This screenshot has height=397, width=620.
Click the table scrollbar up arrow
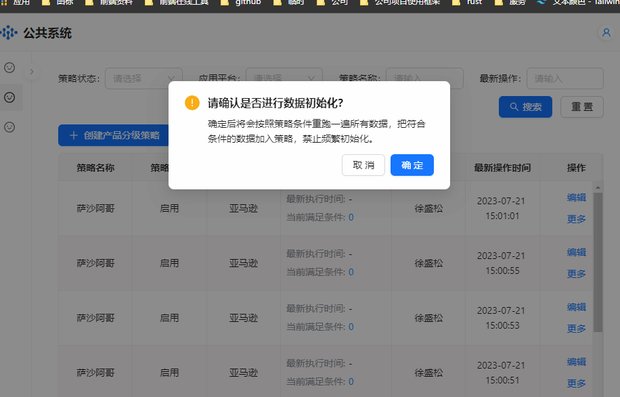click(x=598, y=187)
